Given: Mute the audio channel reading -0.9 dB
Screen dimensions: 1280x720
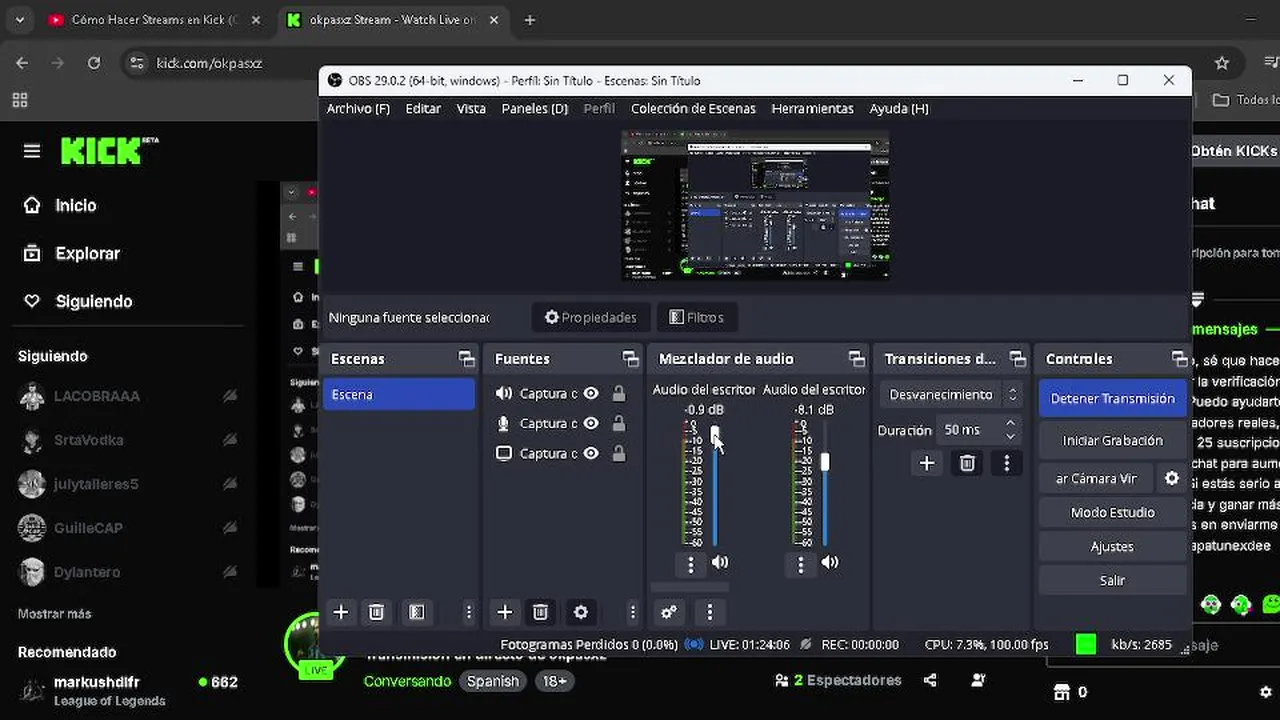Looking at the screenshot, I should (x=720, y=563).
